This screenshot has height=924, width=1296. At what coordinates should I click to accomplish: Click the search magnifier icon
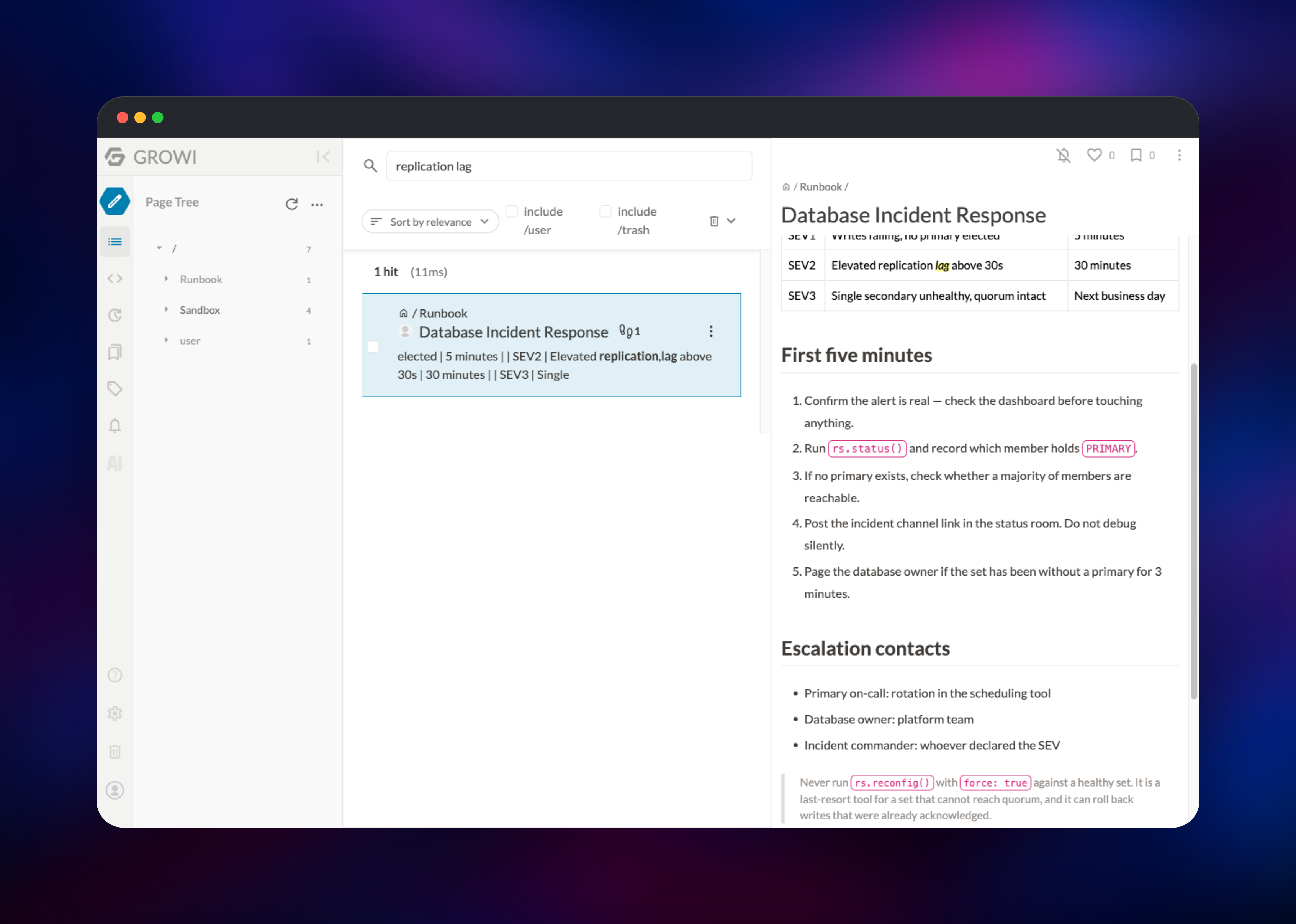coord(370,165)
